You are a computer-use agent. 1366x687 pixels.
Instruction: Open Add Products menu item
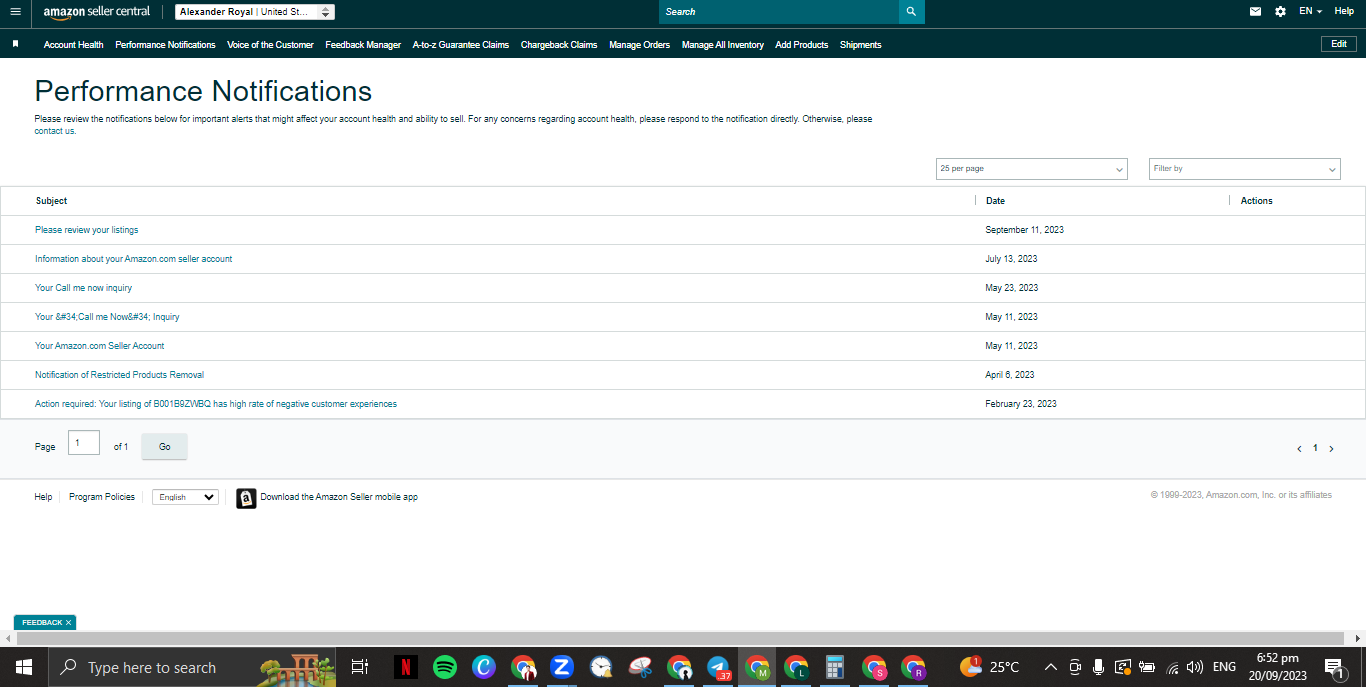pyautogui.click(x=802, y=45)
